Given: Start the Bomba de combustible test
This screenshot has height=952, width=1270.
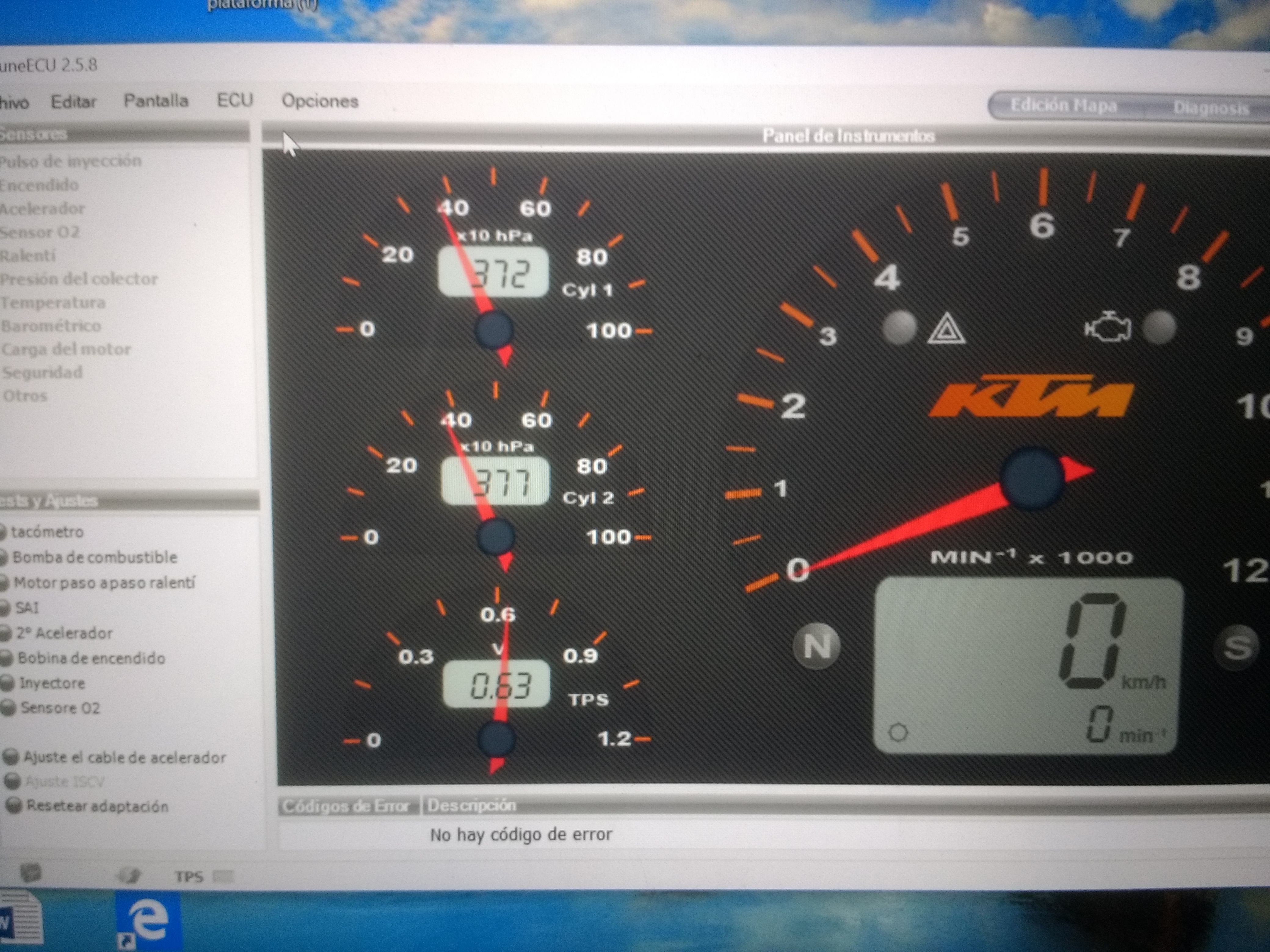Looking at the screenshot, I should (95, 557).
